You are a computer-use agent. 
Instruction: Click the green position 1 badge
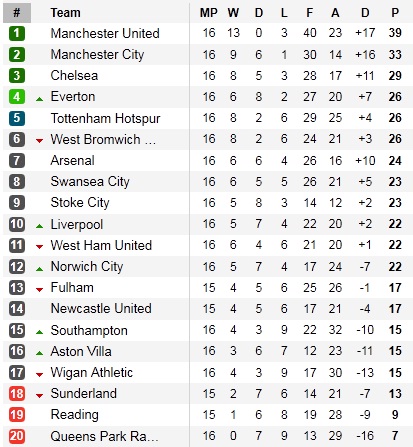(x=17, y=33)
